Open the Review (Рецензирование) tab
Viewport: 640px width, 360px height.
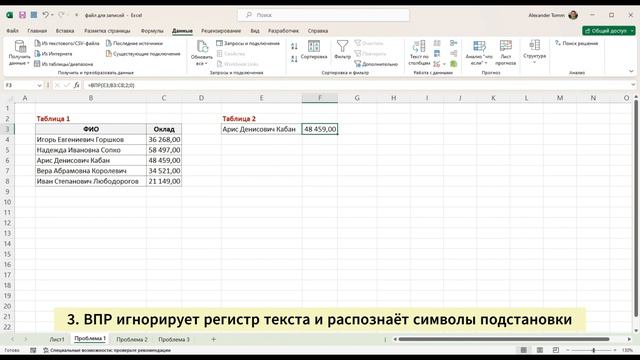[221, 31]
